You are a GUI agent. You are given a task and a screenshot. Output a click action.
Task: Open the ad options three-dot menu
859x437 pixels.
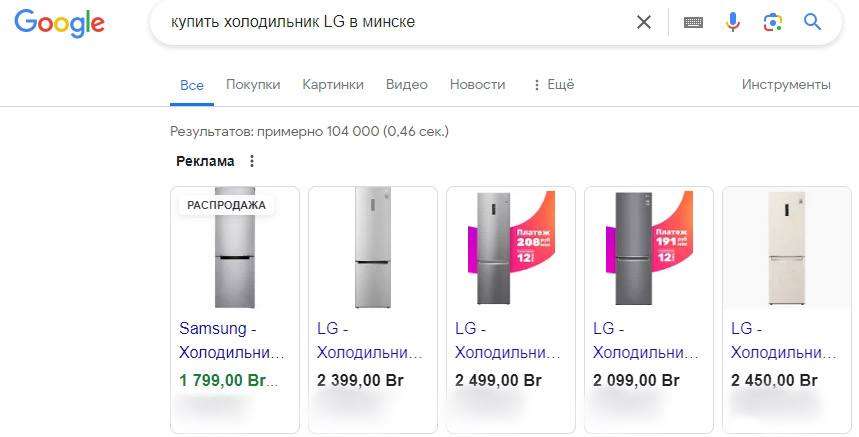coord(252,161)
